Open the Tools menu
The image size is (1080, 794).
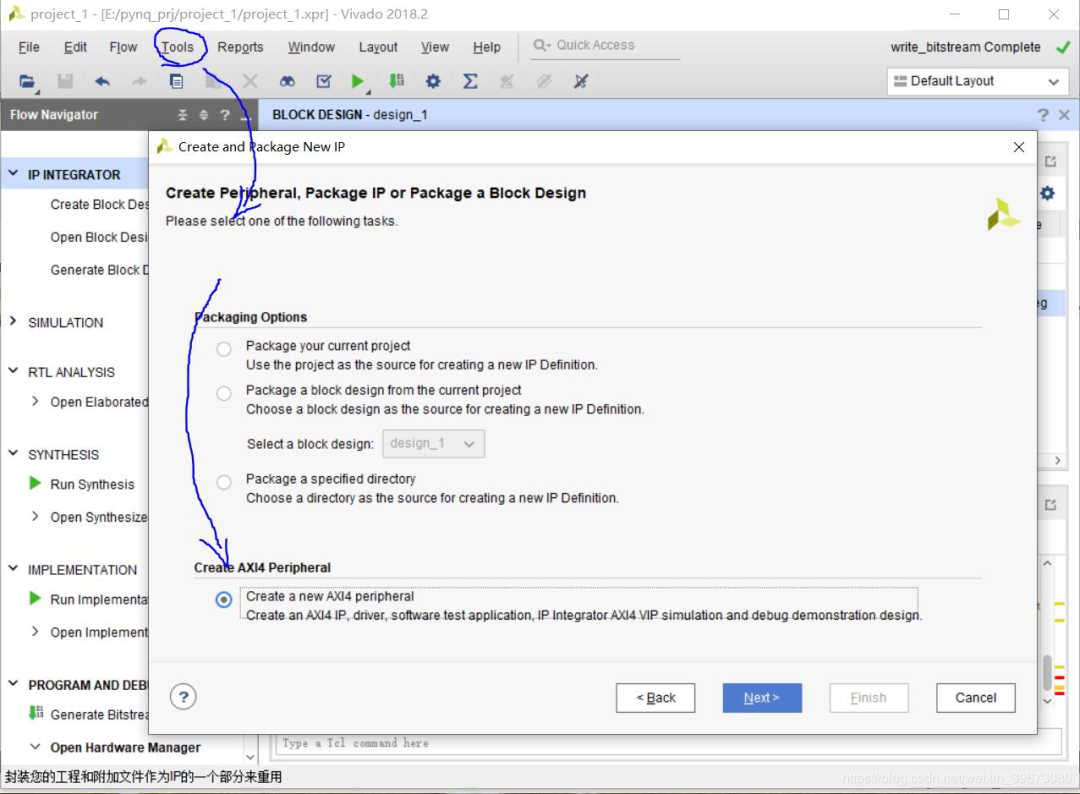click(177, 47)
